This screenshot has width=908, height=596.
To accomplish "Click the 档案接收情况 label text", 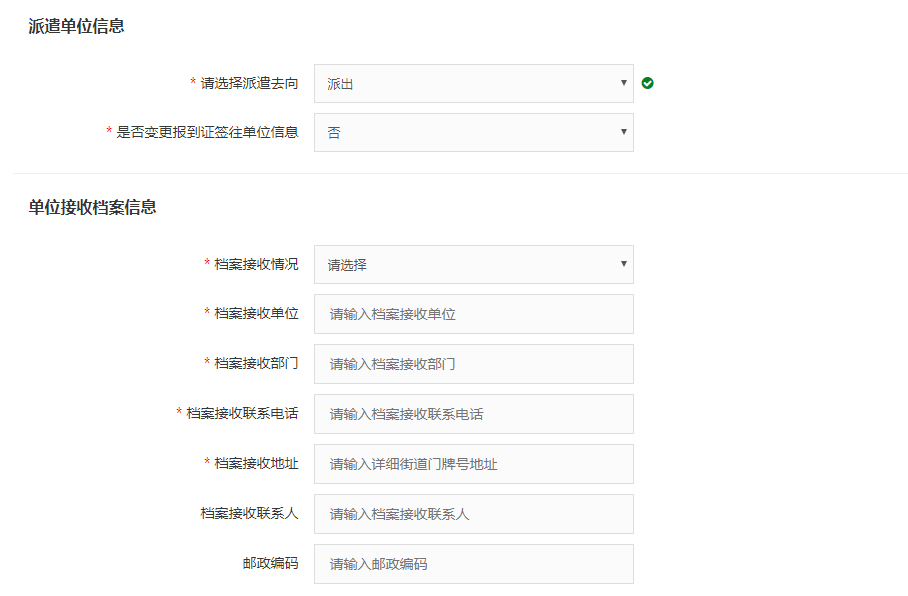I will coord(256,264).
